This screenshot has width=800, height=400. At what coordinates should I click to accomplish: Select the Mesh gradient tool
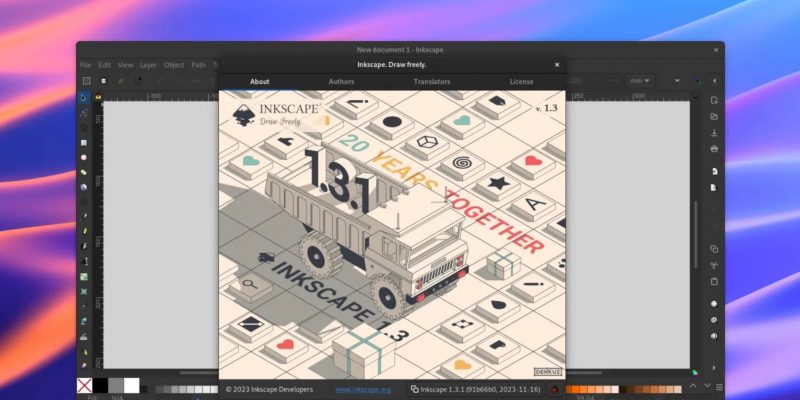tap(84, 291)
